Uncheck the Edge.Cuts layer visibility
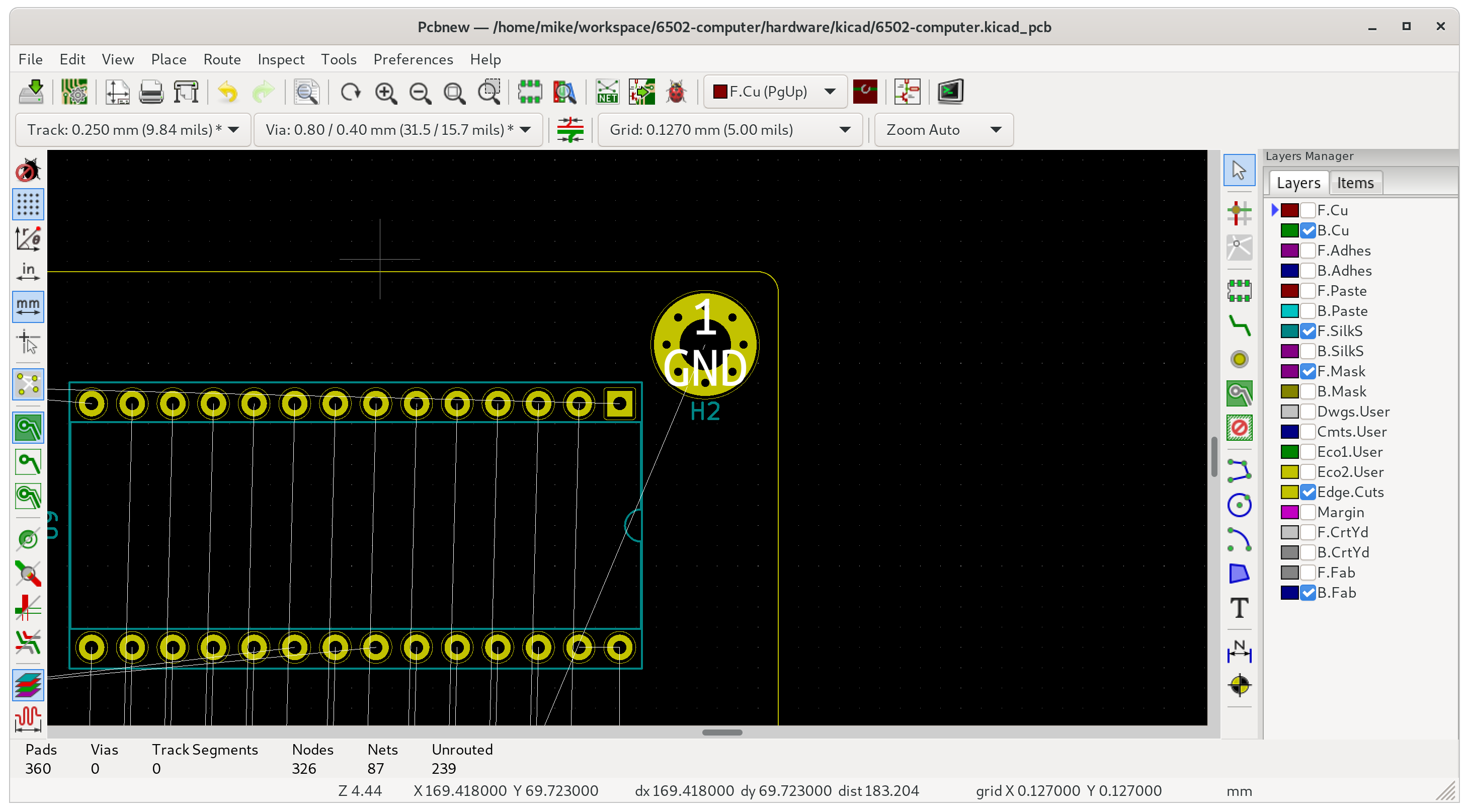1469x812 pixels. pyautogui.click(x=1308, y=492)
